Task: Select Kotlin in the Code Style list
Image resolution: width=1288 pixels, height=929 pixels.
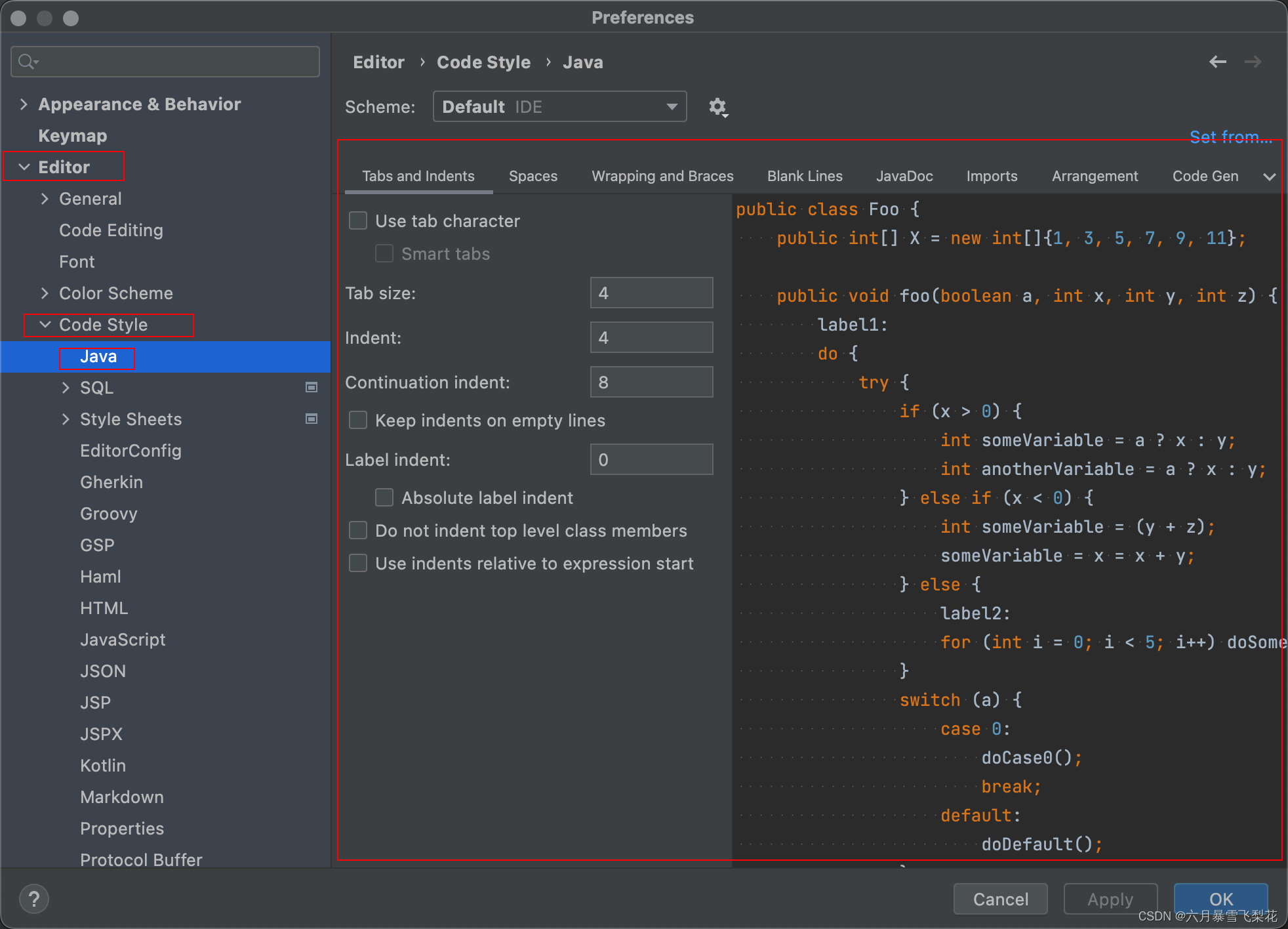Action: click(103, 766)
